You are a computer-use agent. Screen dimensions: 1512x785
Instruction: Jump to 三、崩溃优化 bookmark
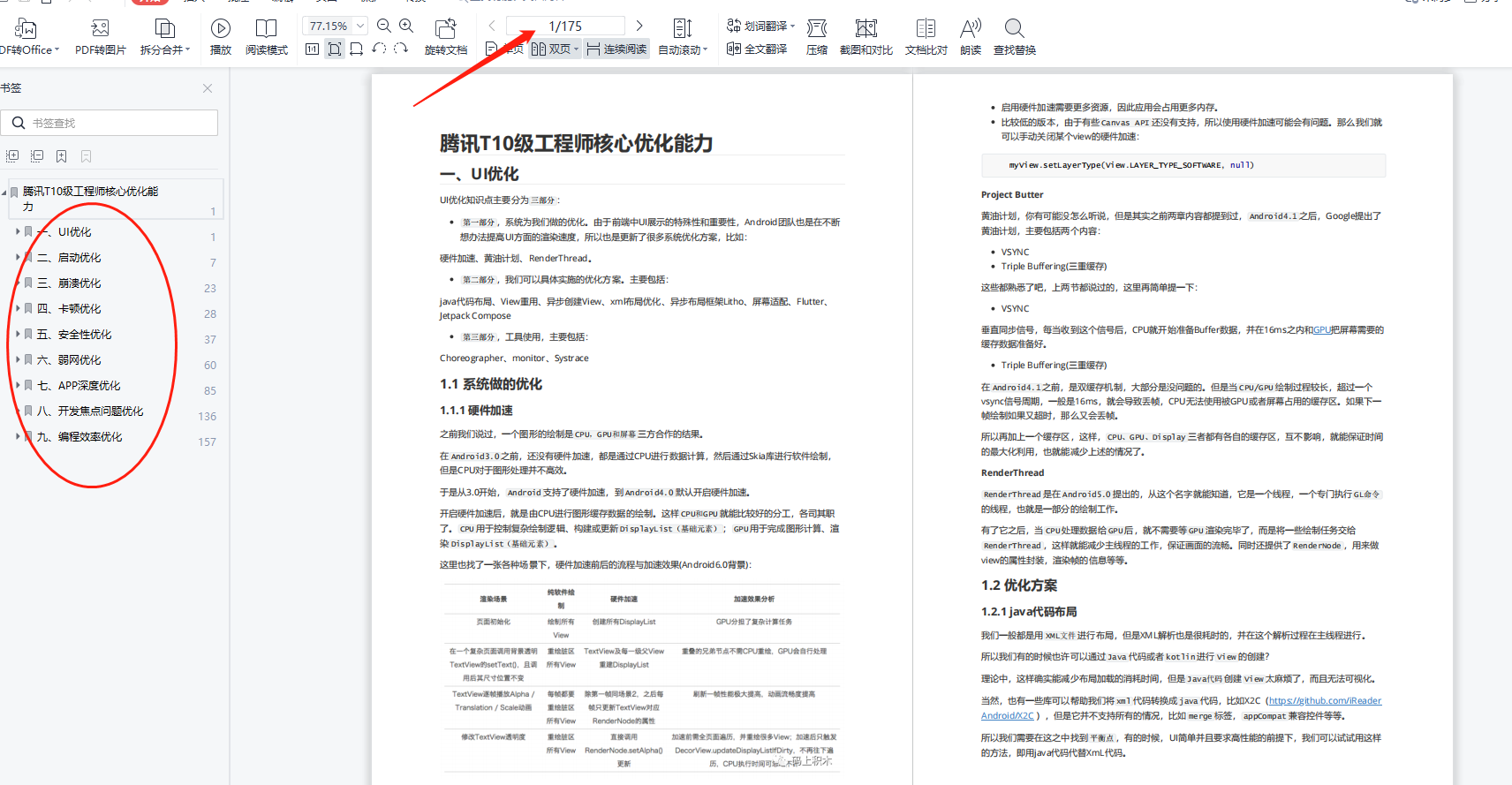tap(69, 283)
